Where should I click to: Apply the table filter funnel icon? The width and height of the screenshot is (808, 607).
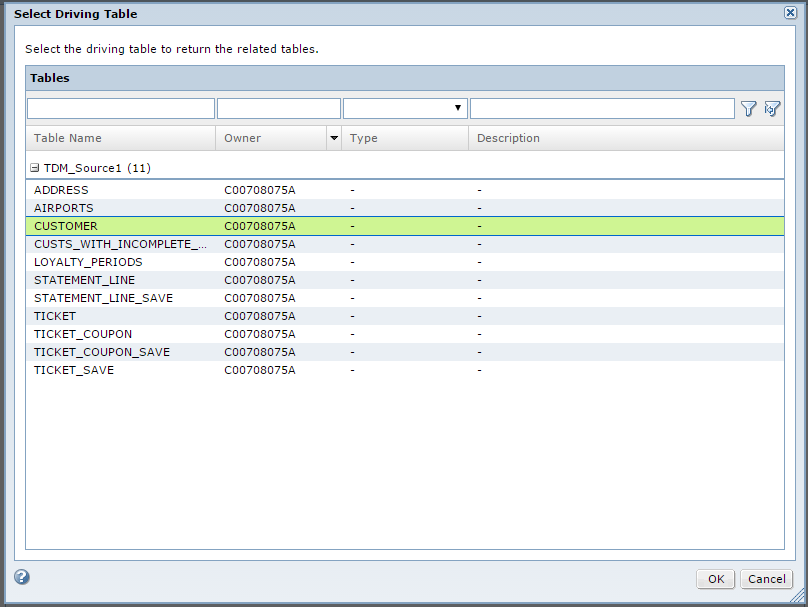pyautogui.click(x=748, y=109)
